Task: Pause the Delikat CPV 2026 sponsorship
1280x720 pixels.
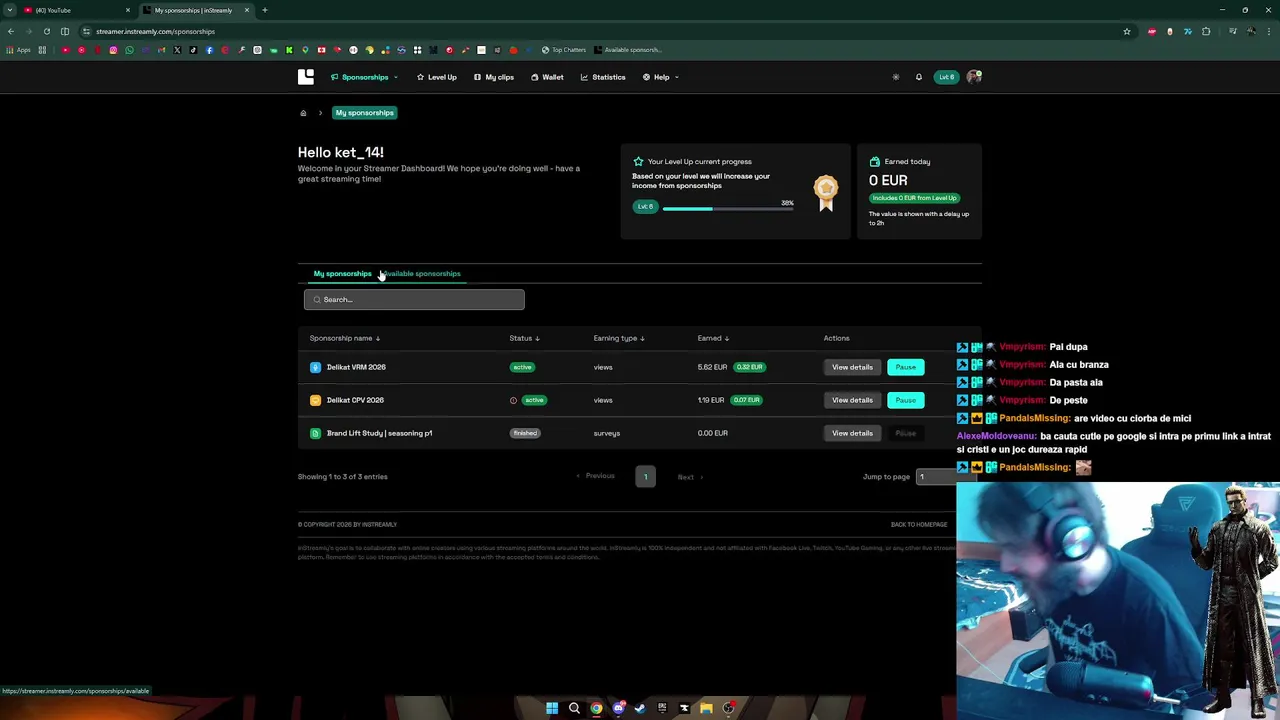Action: click(x=905, y=400)
